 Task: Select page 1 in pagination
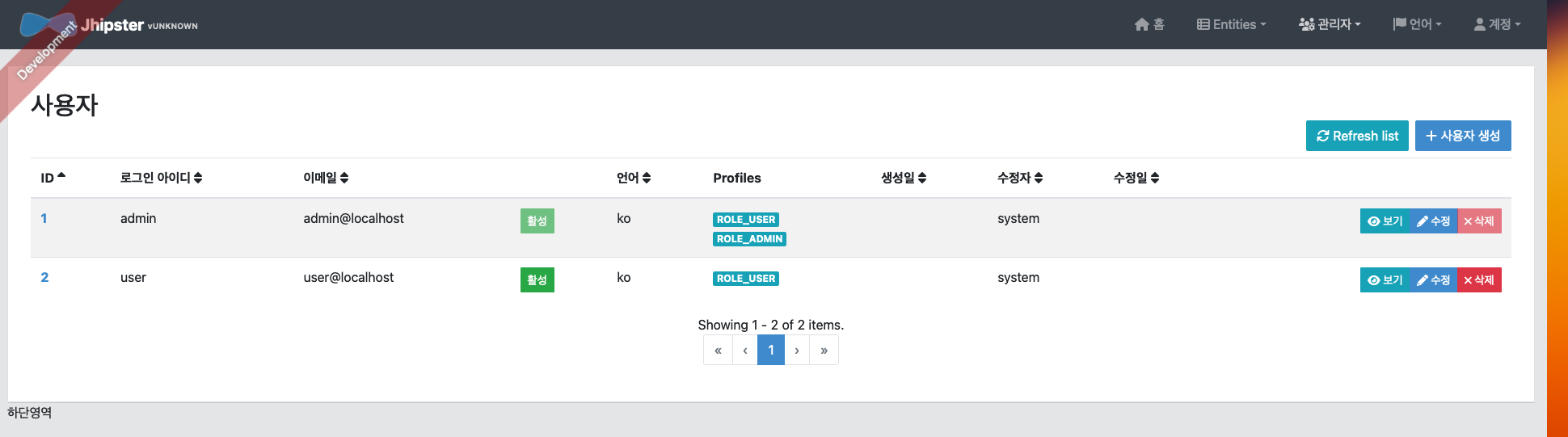[x=771, y=350]
